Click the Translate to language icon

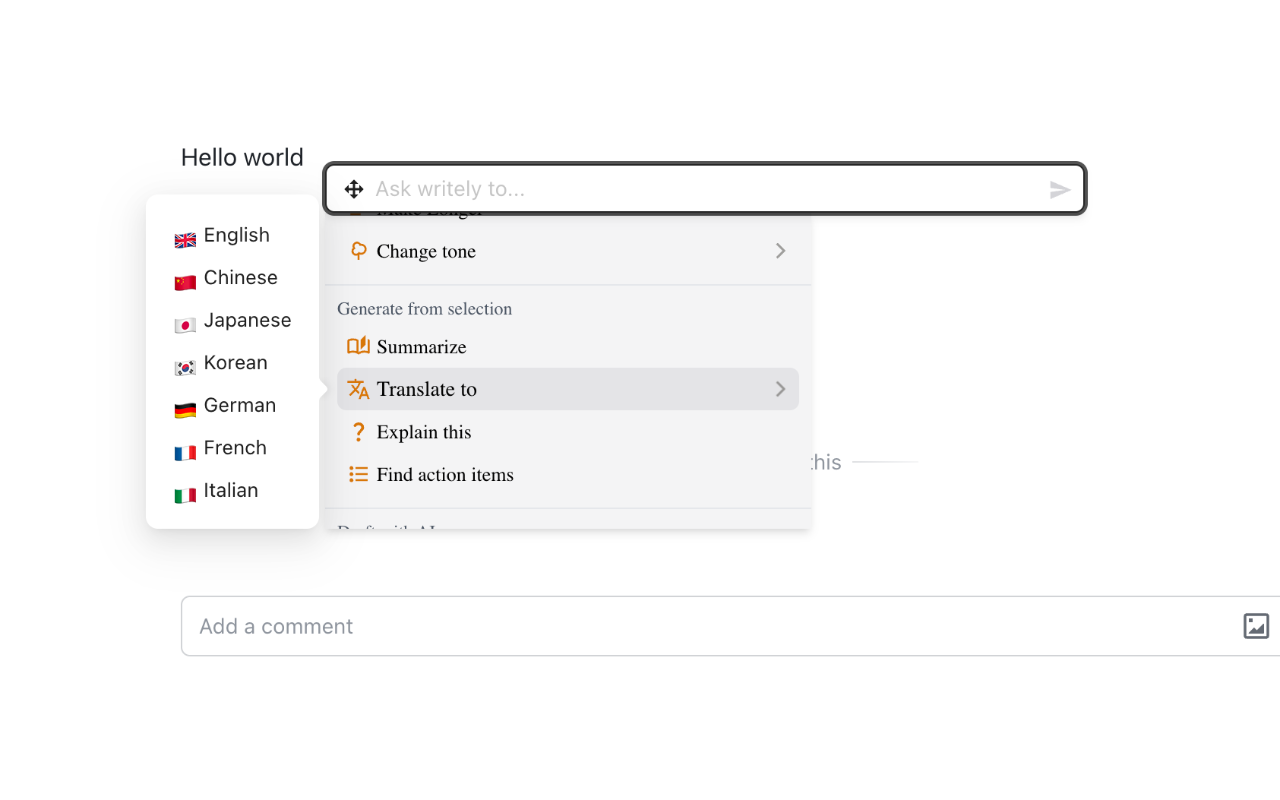358,389
